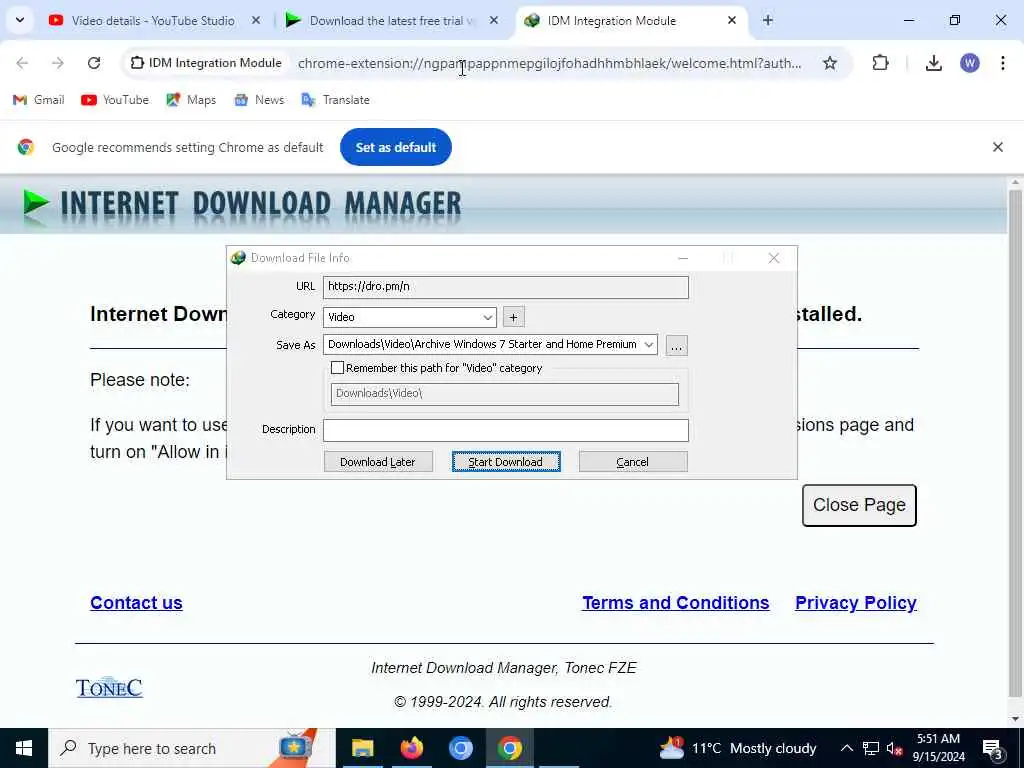Viewport: 1024px width, 768px height.
Task: Open Google Chrome from the taskbar
Action: (x=509, y=748)
